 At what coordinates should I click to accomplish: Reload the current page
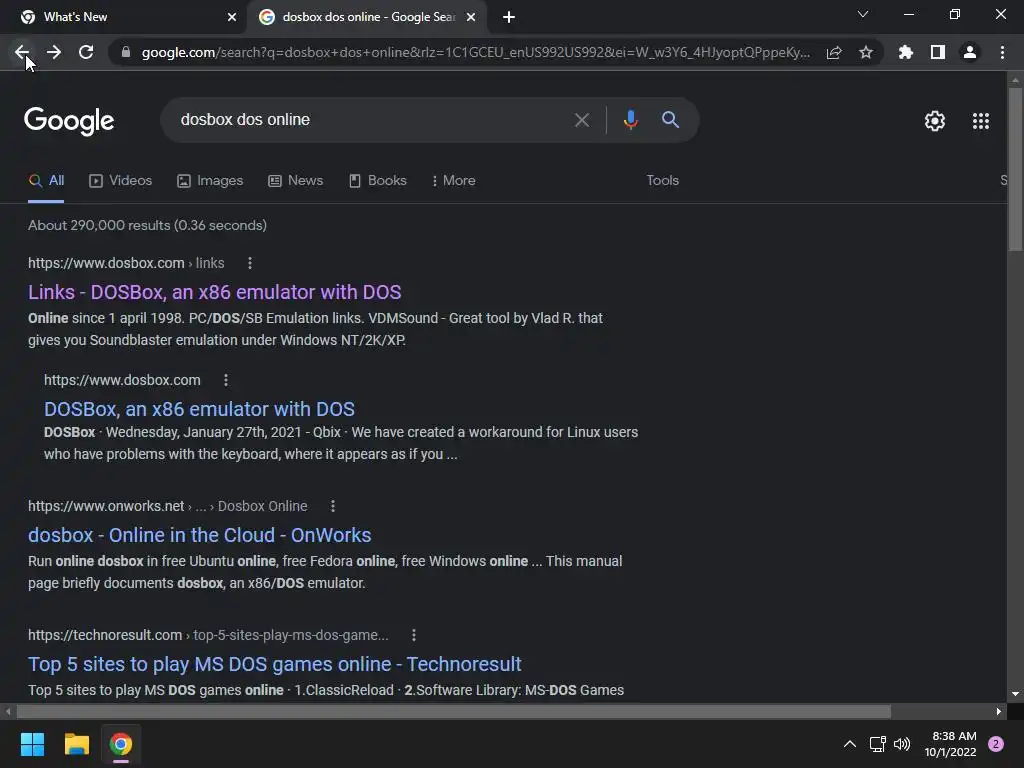coord(86,52)
